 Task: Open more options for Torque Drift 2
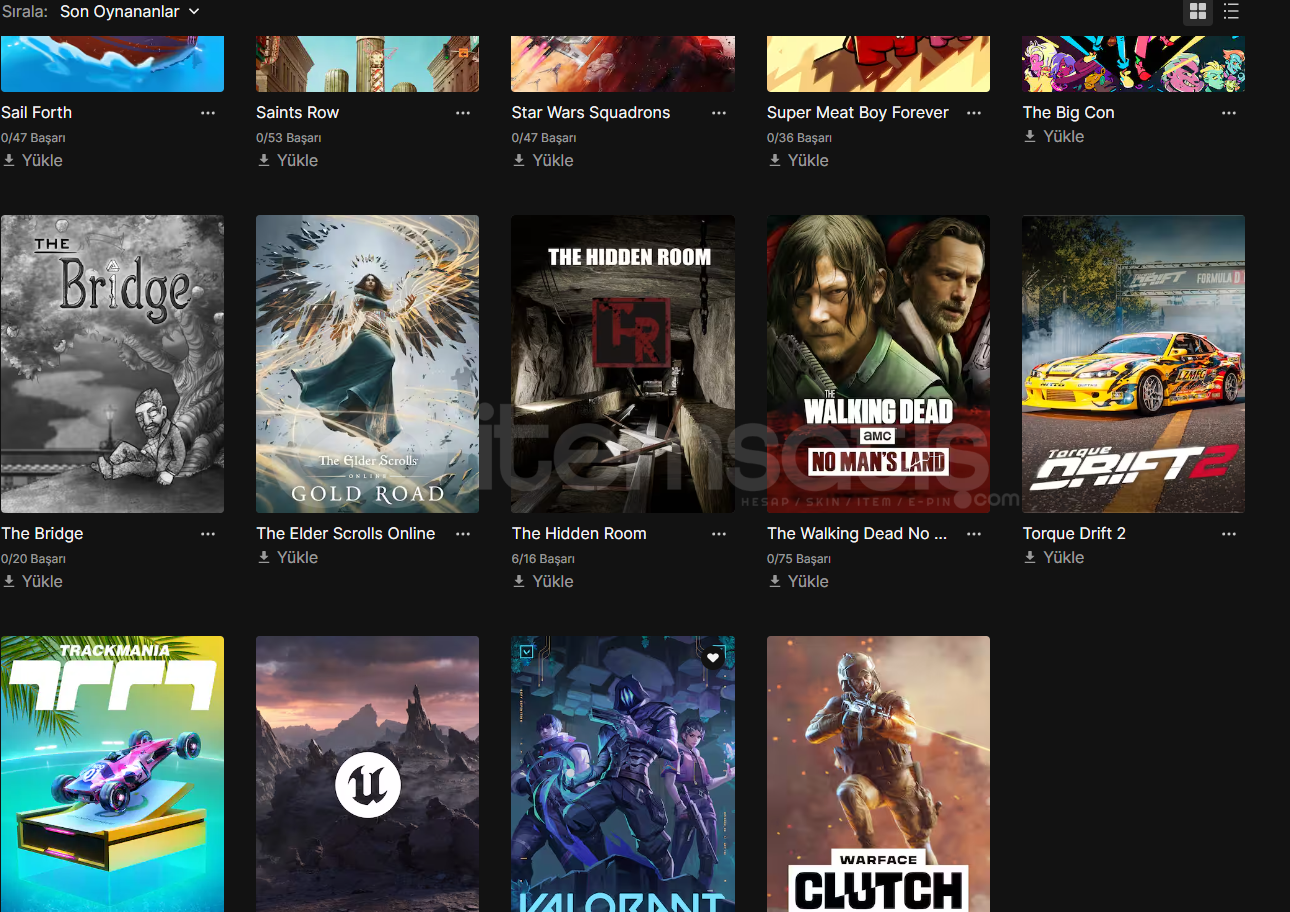point(1229,534)
